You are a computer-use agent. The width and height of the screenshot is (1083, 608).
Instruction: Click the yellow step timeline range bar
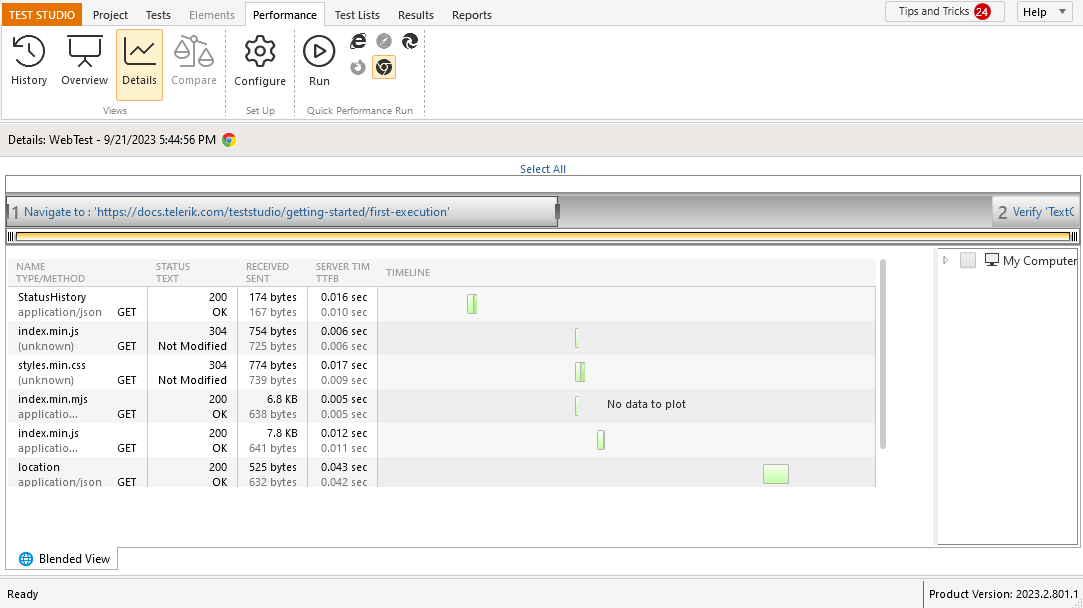pyautogui.click(x=543, y=236)
